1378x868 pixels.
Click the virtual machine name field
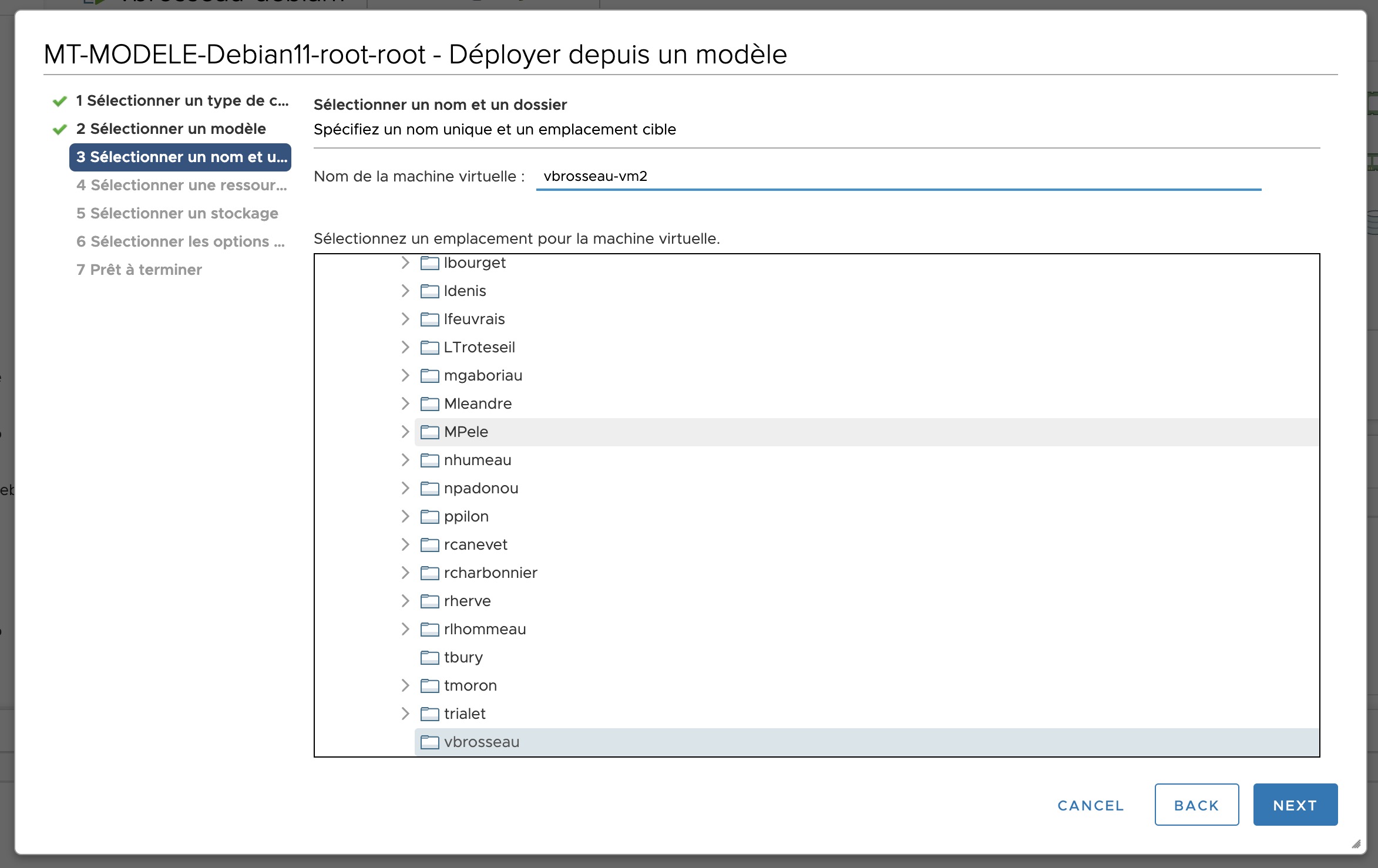click(898, 176)
